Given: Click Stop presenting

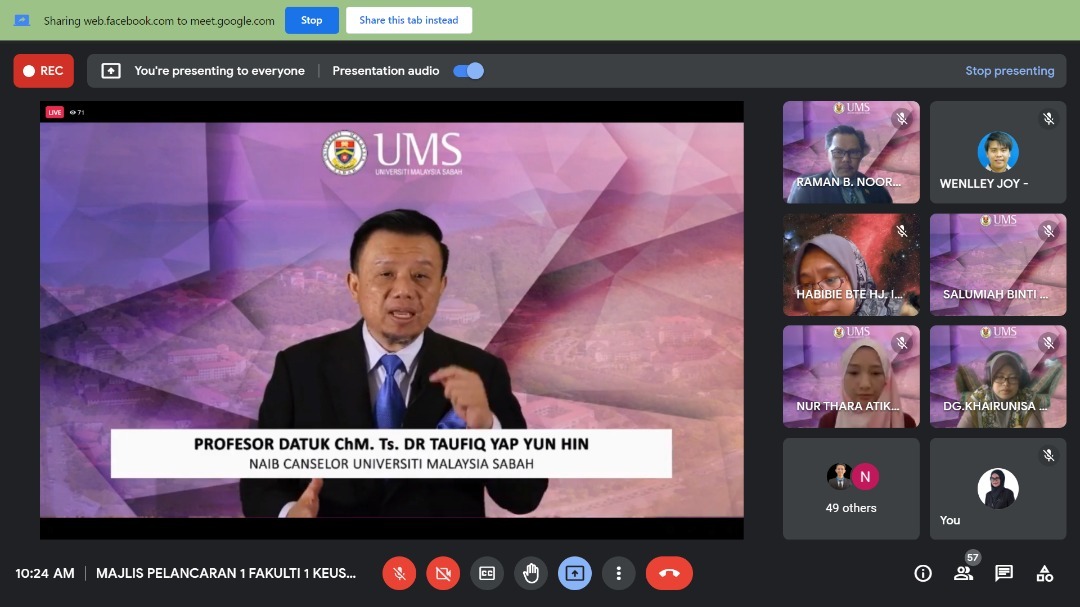Looking at the screenshot, I should click(x=1009, y=71).
